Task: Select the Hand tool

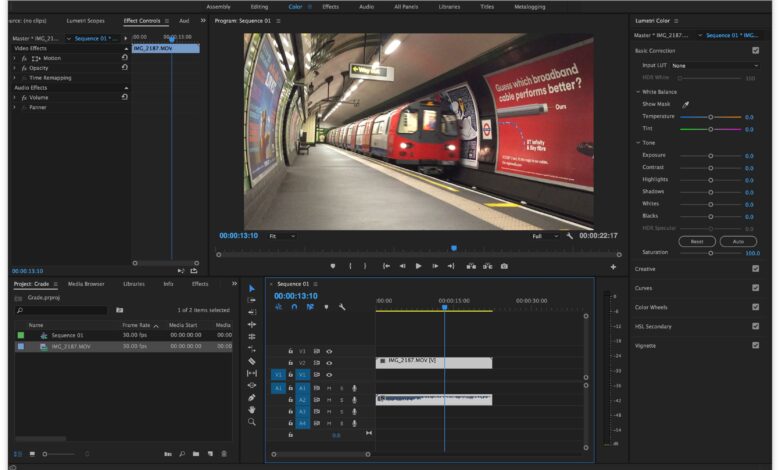Action: pyautogui.click(x=252, y=409)
